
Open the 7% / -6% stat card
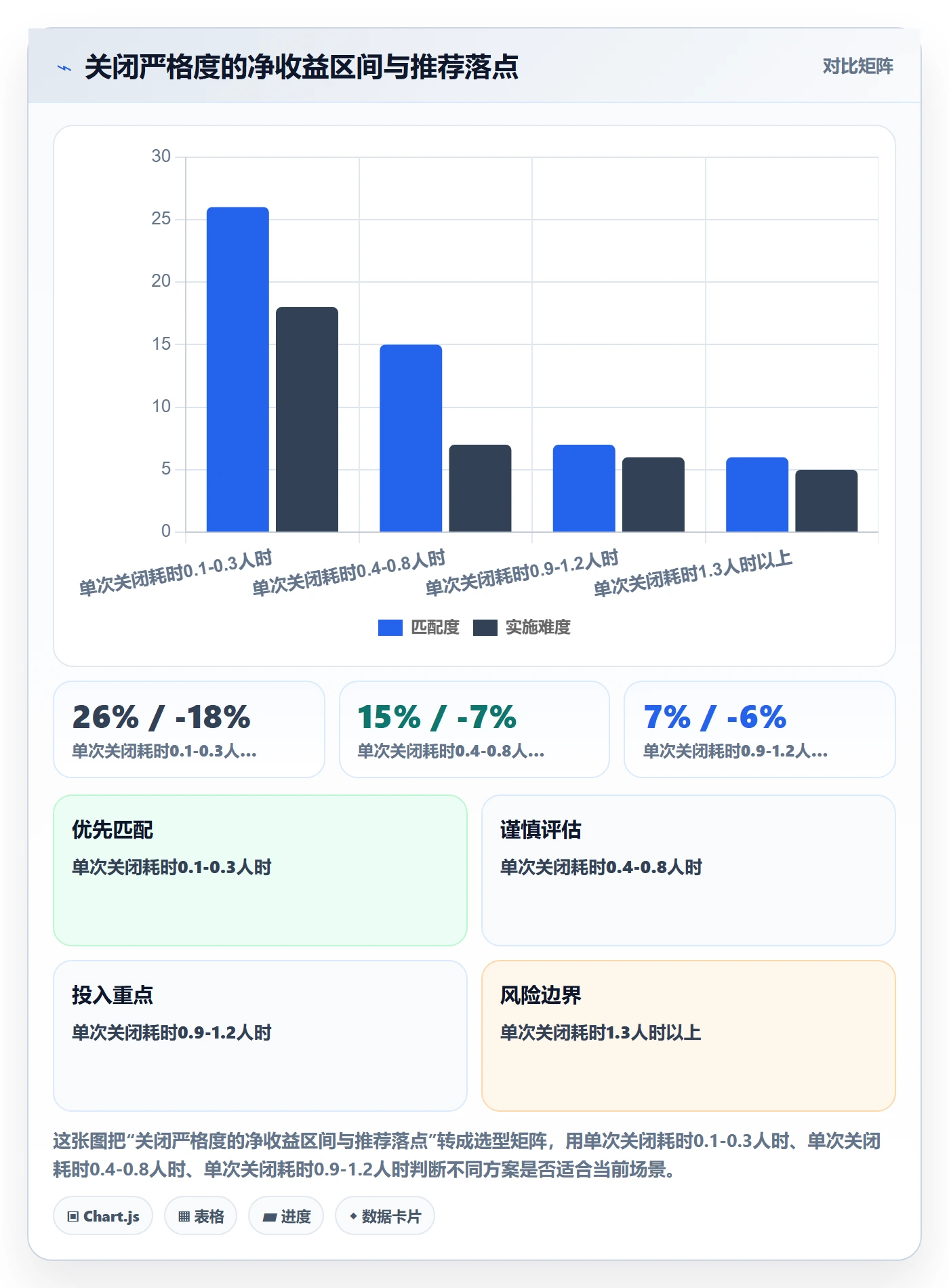(x=760, y=729)
